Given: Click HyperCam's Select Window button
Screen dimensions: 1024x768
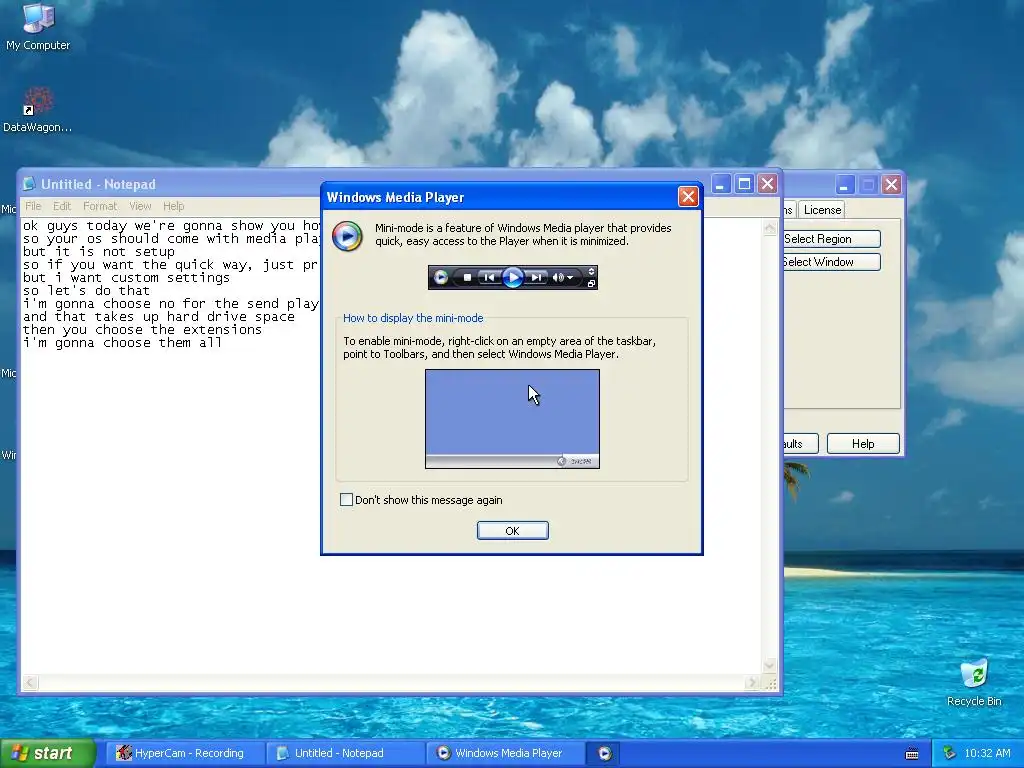Looking at the screenshot, I should pos(832,262).
